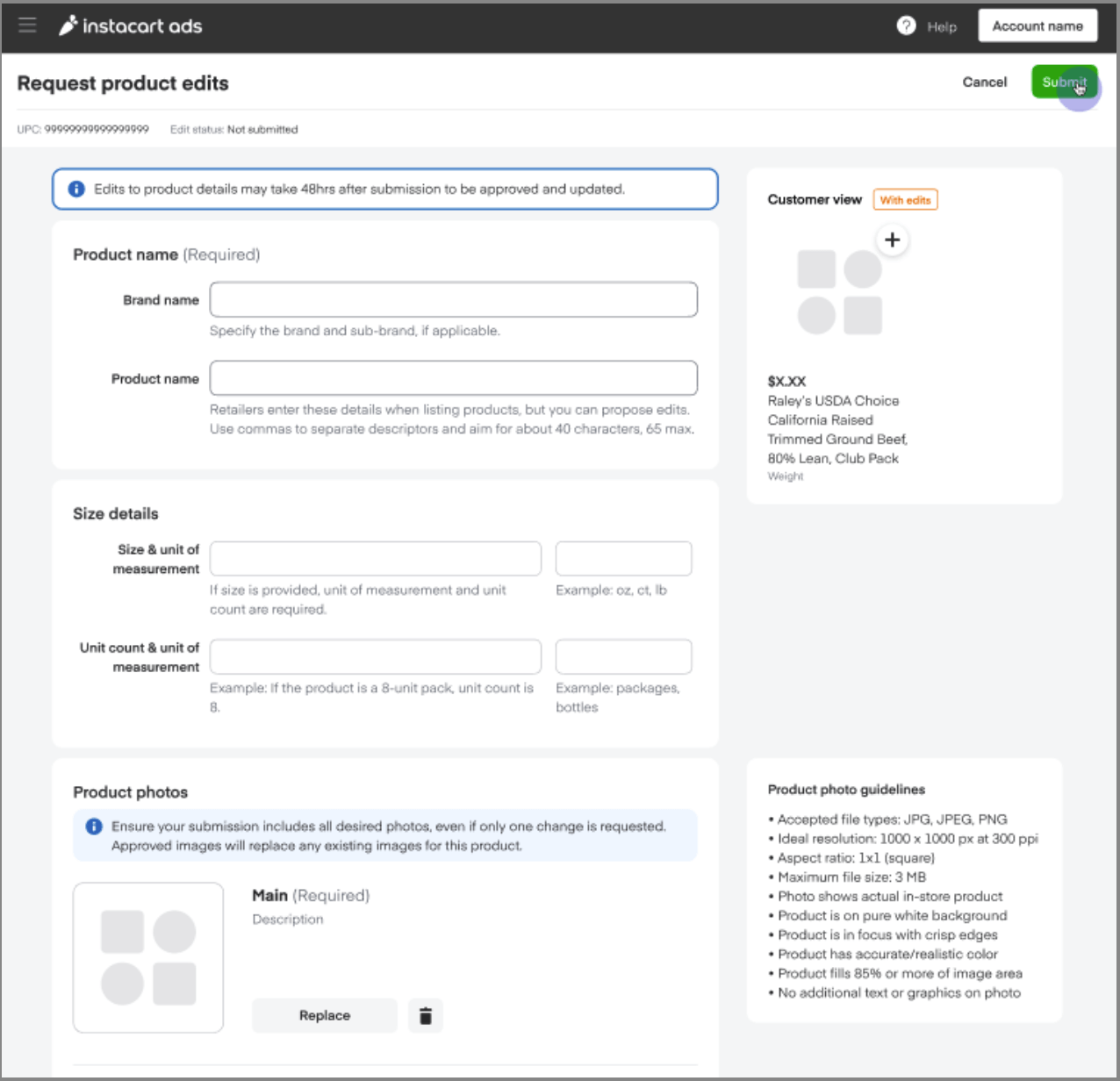This screenshot has height=1081, width=1120.
Task: Click the Unit count input field
Action: pos(375,657)
